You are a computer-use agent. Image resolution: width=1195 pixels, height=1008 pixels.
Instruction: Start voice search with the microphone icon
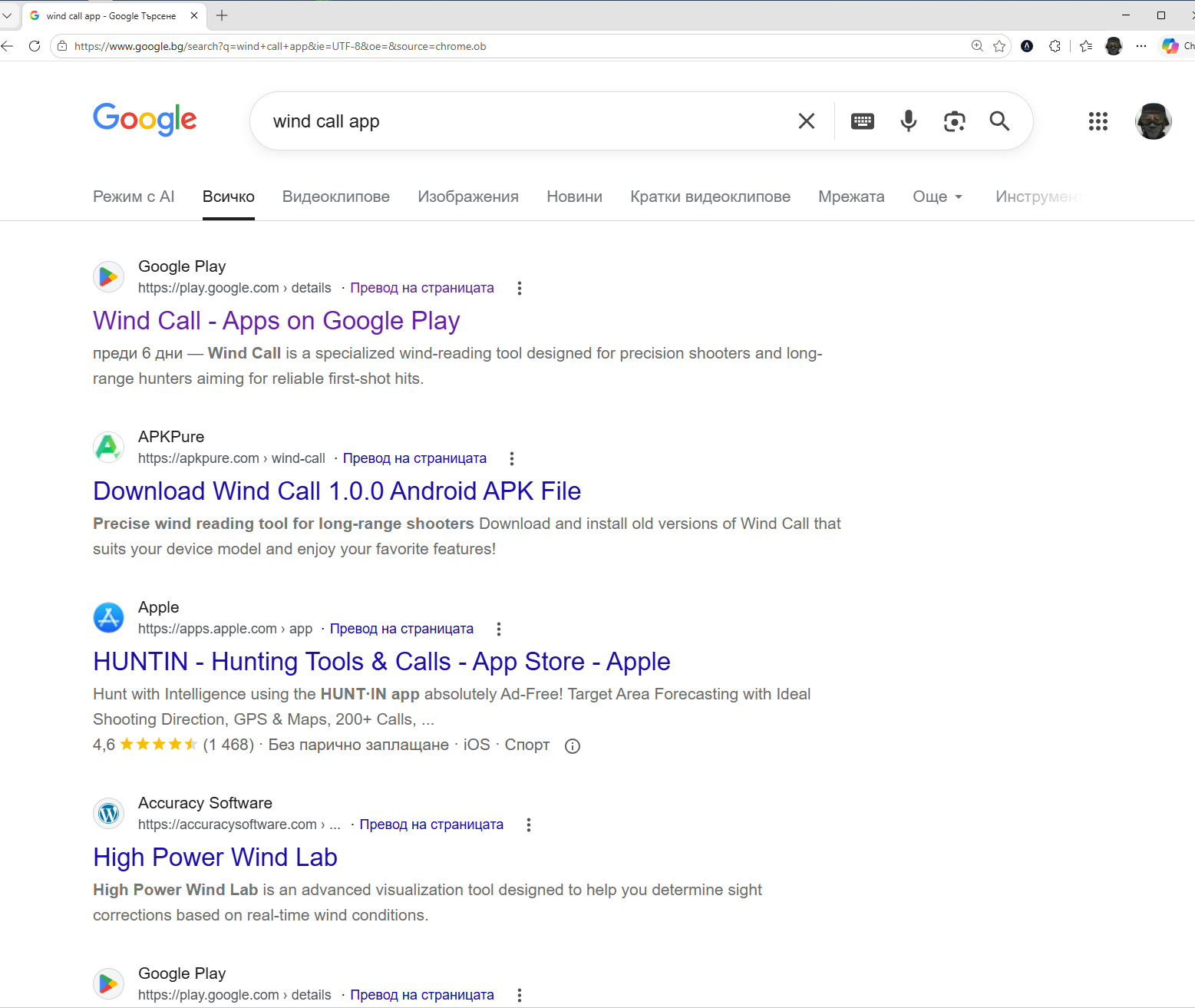coord(909,121)
